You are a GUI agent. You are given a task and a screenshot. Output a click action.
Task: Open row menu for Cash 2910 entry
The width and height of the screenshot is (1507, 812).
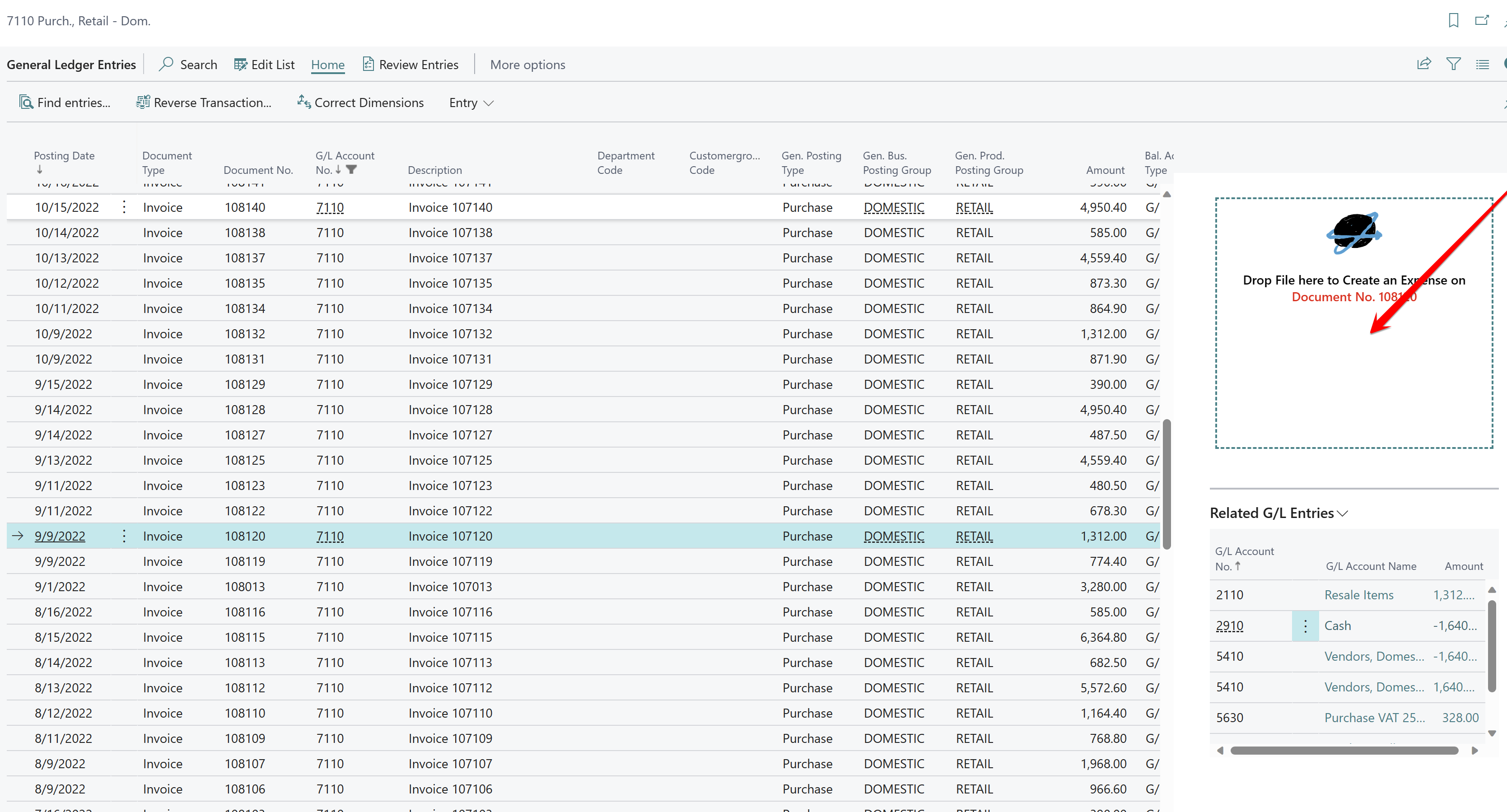point(1305,626)
